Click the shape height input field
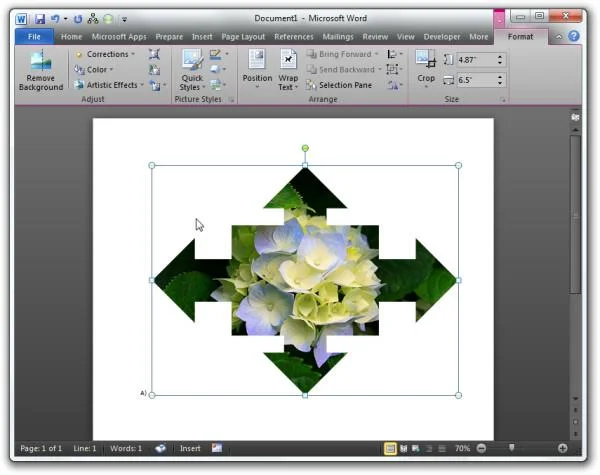 click(x=476, y=60)
